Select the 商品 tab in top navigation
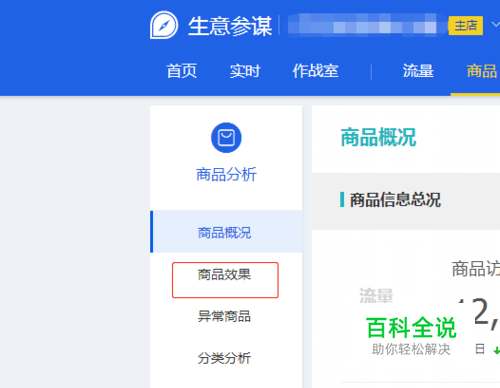 click(482, 71)
